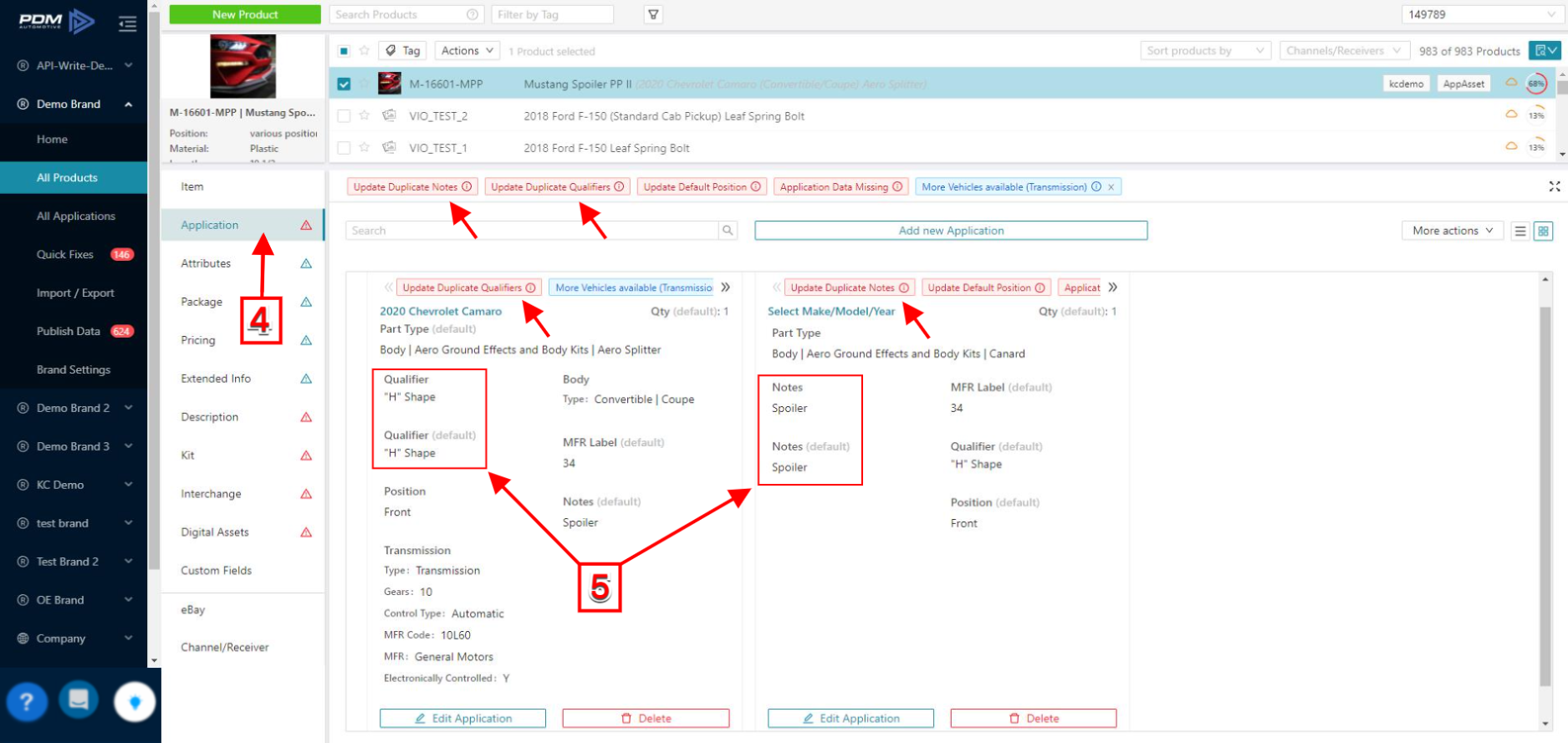1568x743 pixels.
Task: Open the Sort products by dropdown
Action: 1206,51
